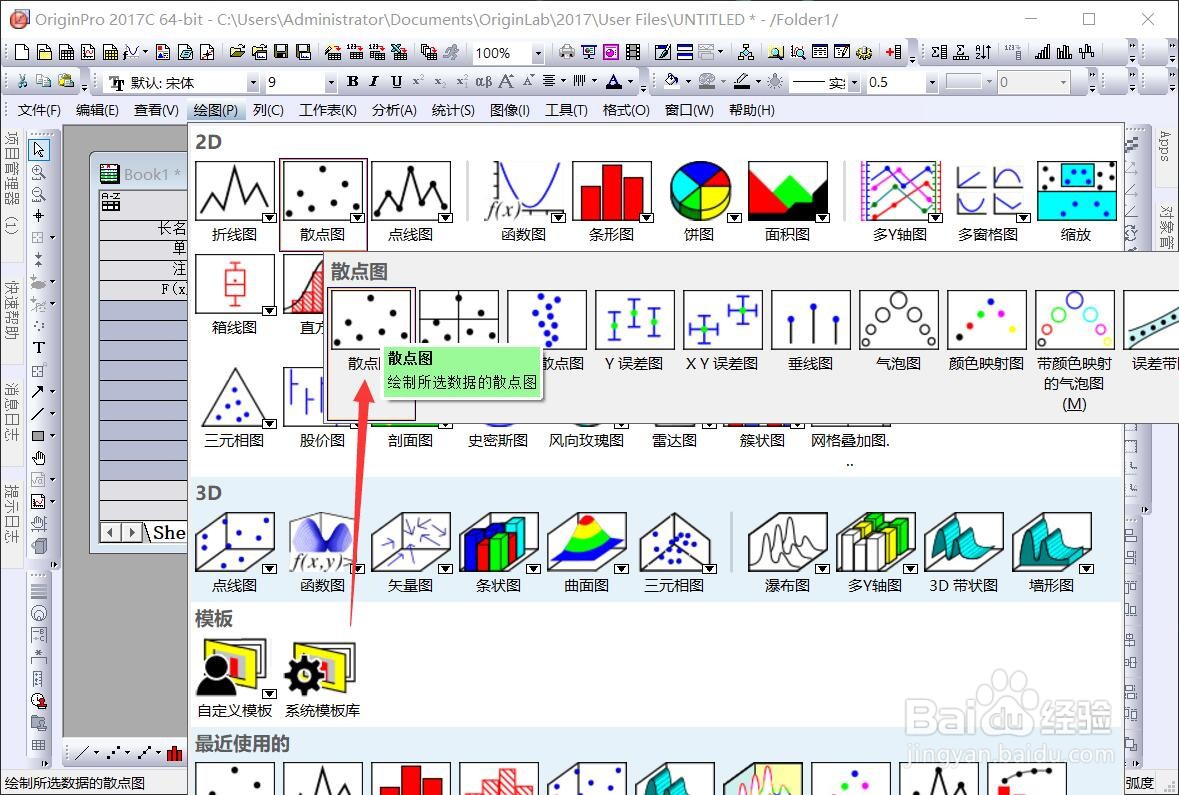Expand the 饼图 submenu arrow

click(x=734, y=217)
